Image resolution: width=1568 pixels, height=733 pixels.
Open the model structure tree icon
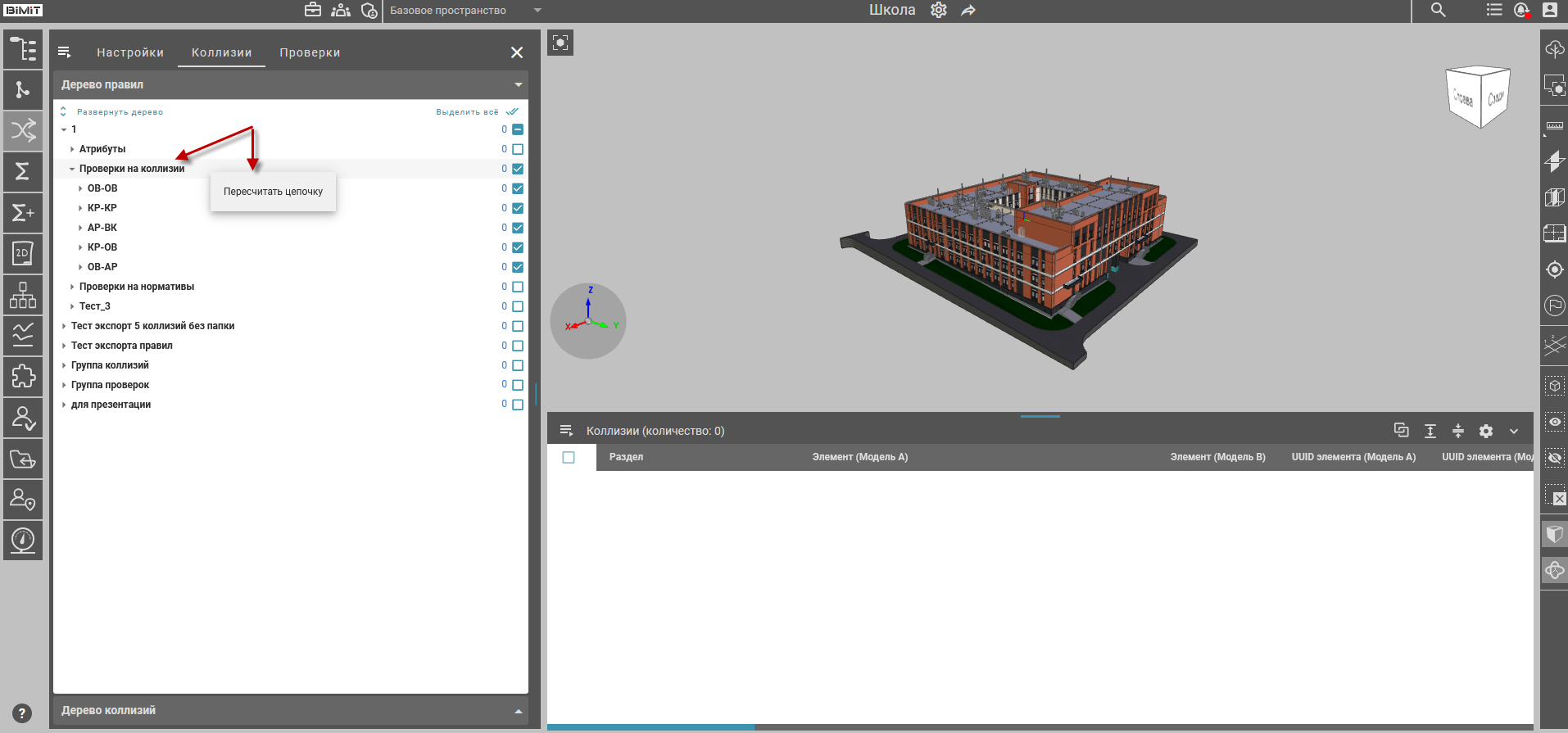pyautogui.click(x=23, y=49)
